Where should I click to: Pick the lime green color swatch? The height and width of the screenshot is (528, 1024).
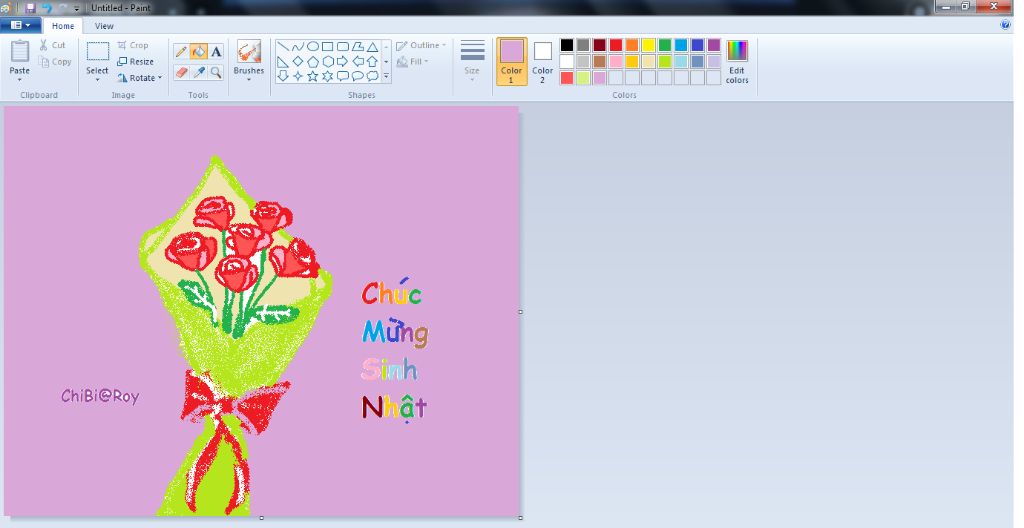pyautogui.click(x=664, y=61)
